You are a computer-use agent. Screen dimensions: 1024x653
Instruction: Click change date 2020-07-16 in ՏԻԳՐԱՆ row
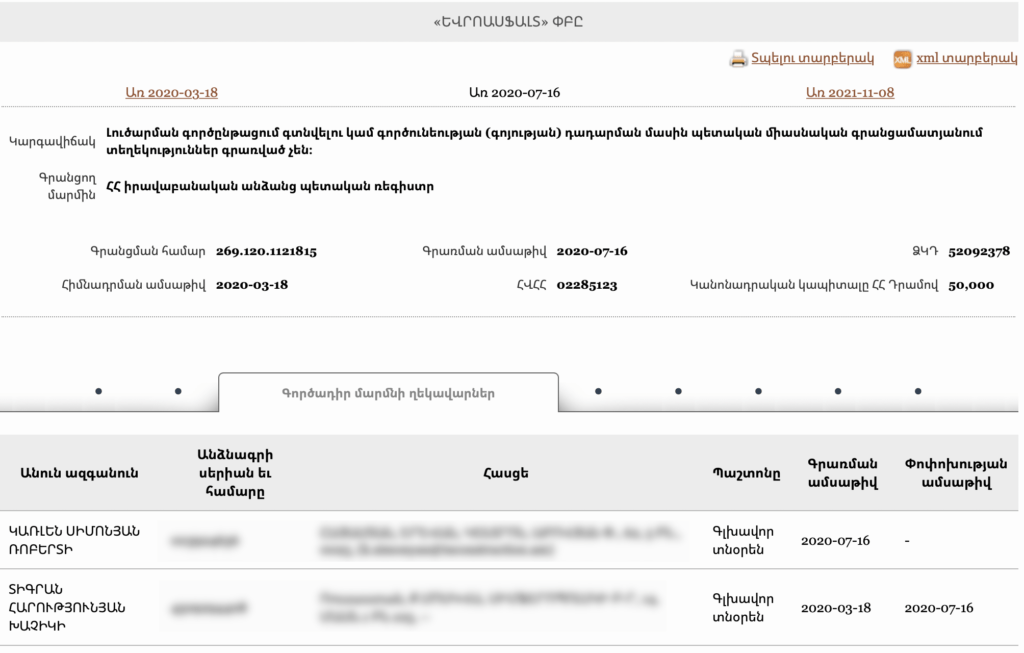point(938,608)
